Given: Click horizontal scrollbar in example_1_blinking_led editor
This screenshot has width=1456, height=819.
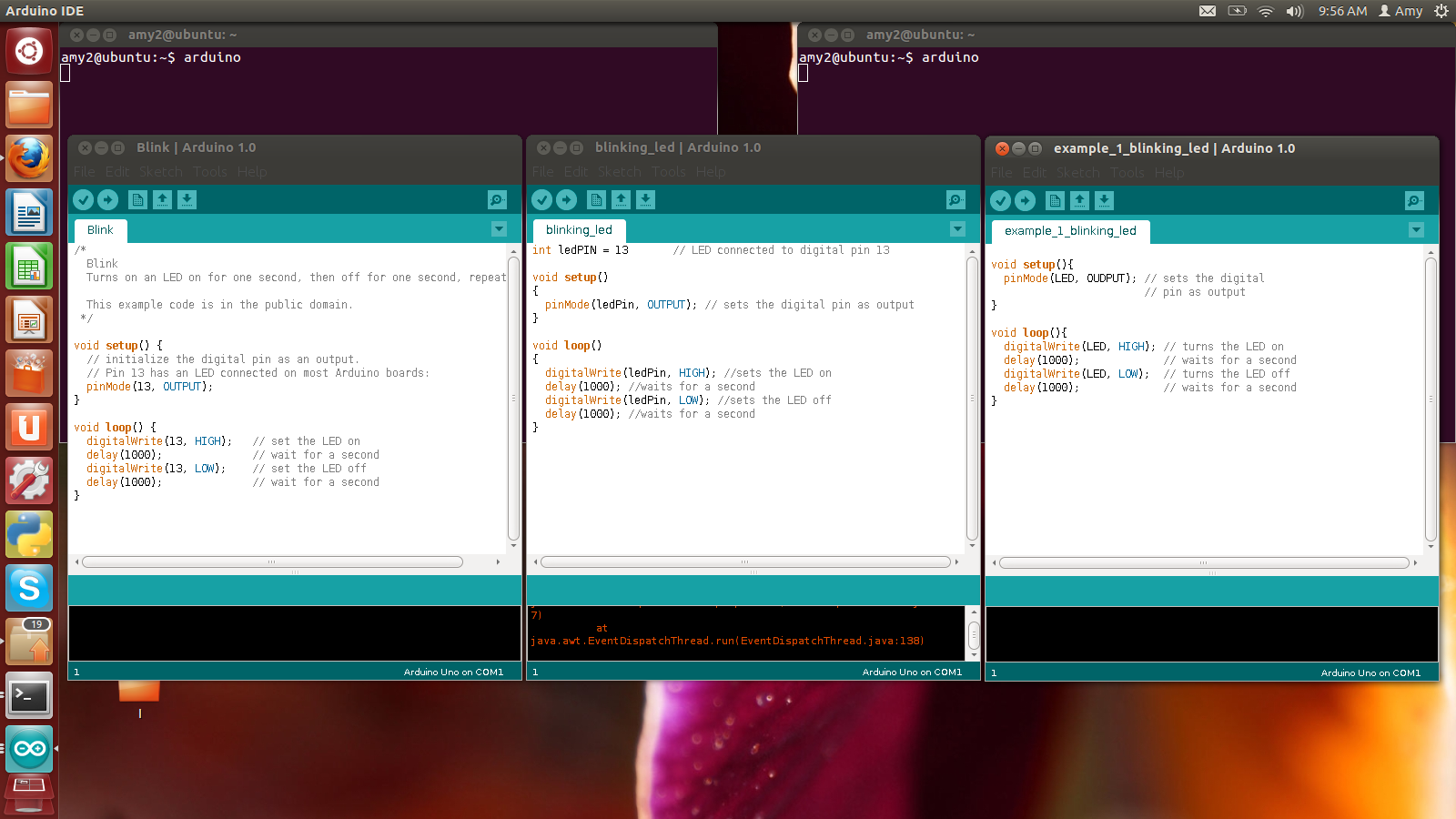Looking at the screenshot, I should [x=1204, y=562].
